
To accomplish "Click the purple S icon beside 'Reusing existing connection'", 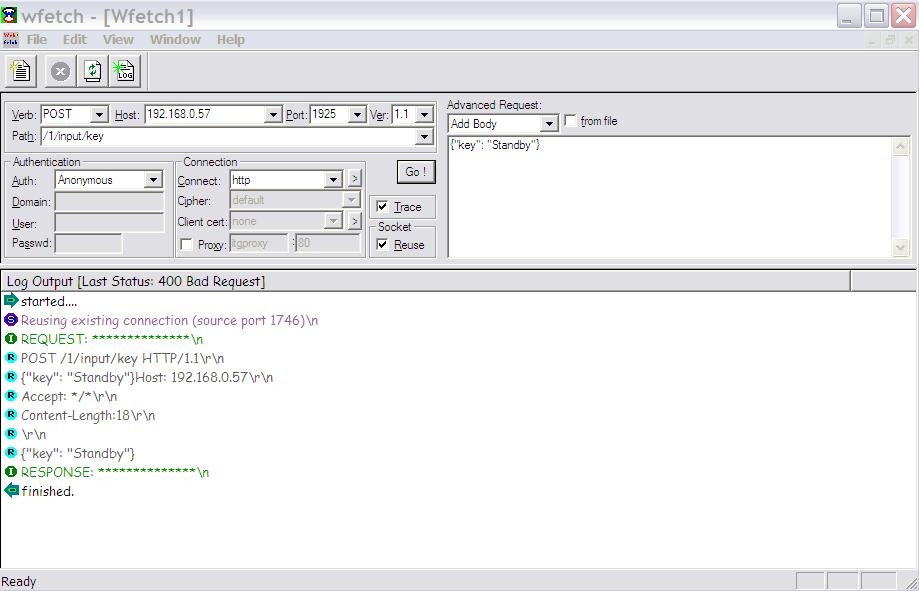I will pos(11,320).
